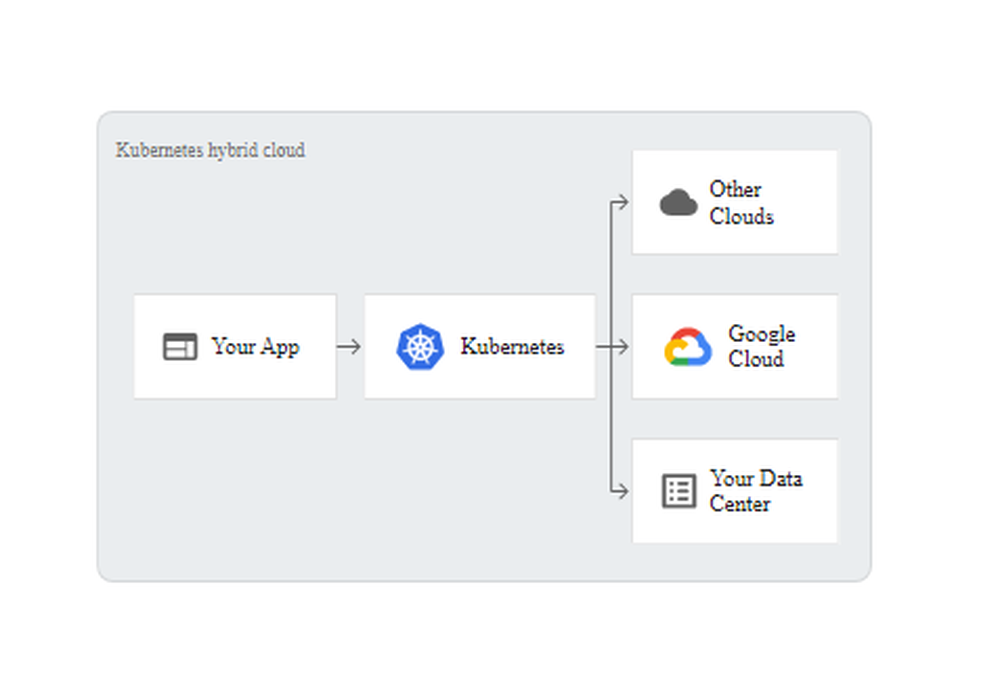This screenshot has height=687, width=1000.
Task: Click the Your Data Center list icon
Action: (679, 491)
